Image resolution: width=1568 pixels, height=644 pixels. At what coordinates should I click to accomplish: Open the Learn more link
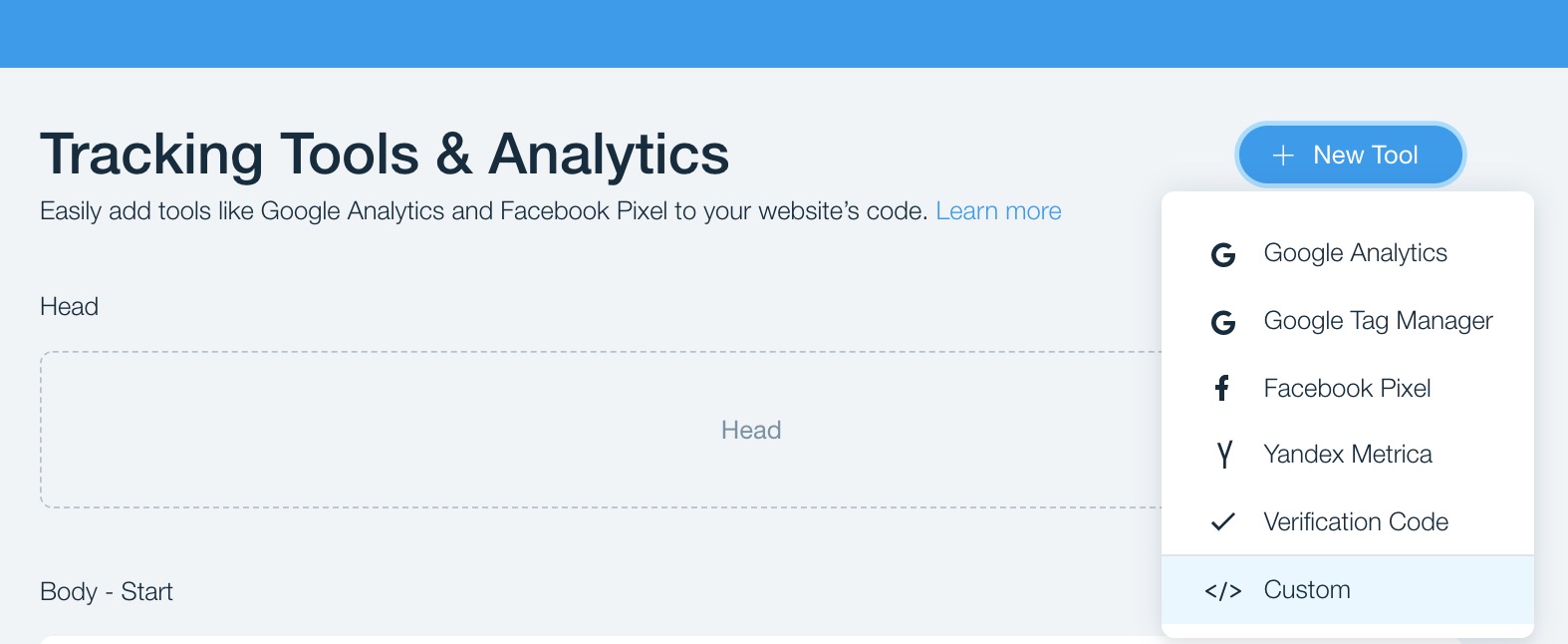click(x=998, y=211)
